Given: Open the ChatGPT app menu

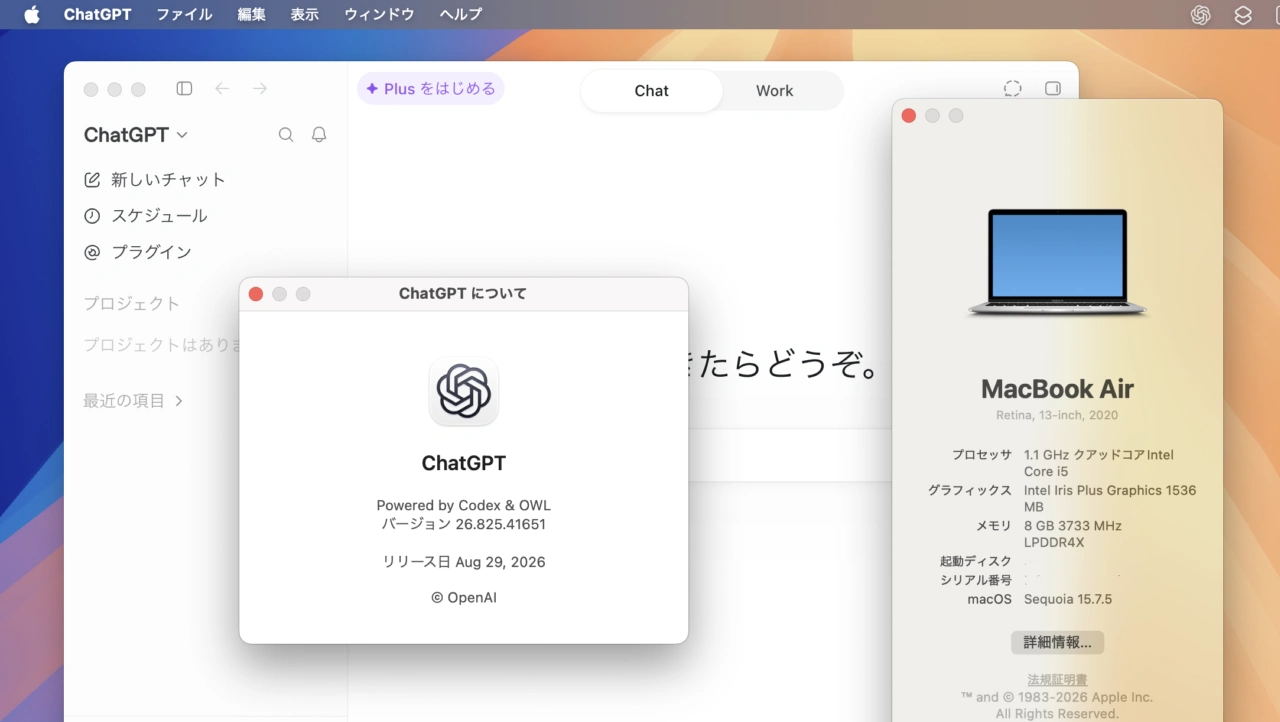Looking at the screenshot, I should tap(97, 15).
